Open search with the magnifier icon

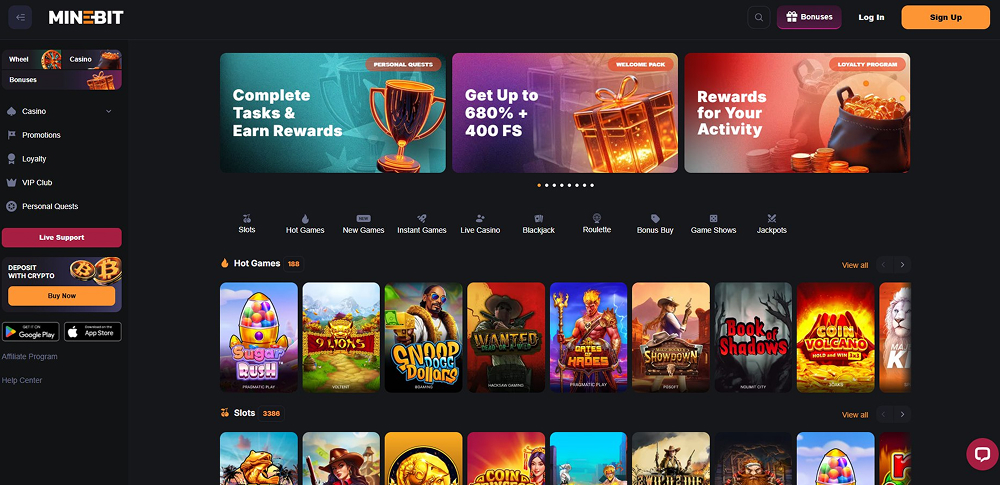coord(758,17)
